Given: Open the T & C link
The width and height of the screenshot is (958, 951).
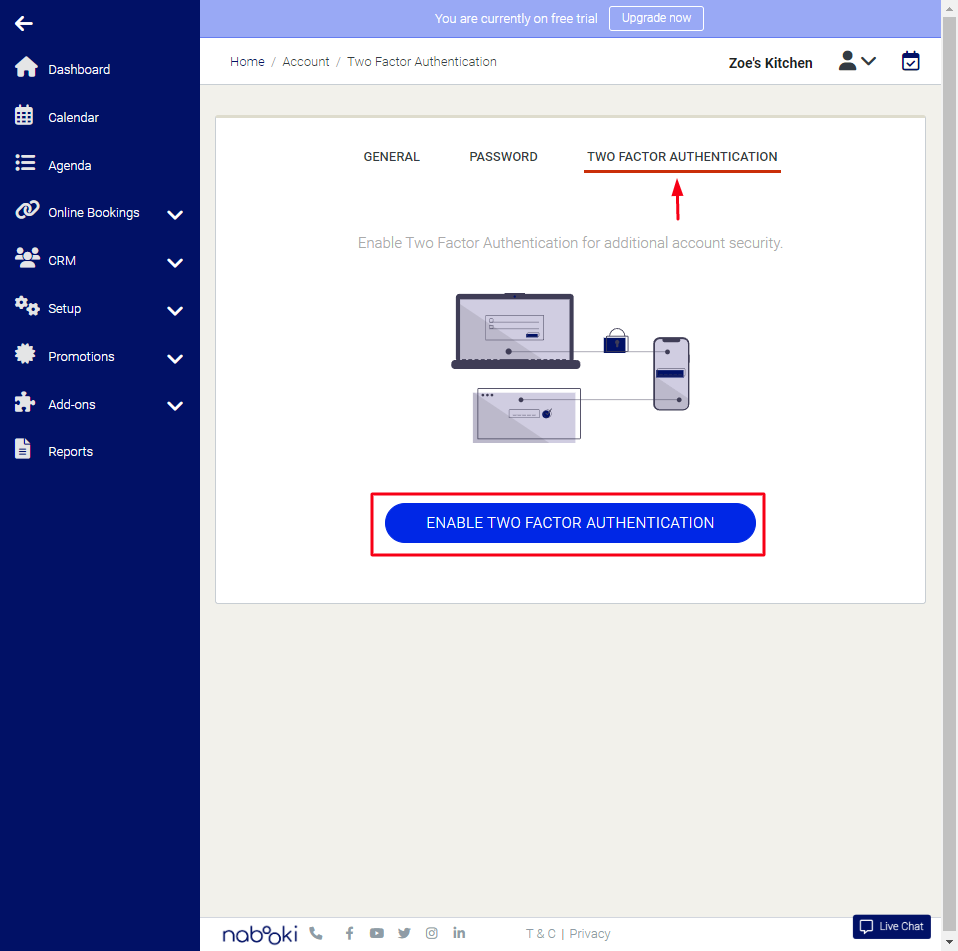Looking at the screenshot, I should [x=541, y=933].
